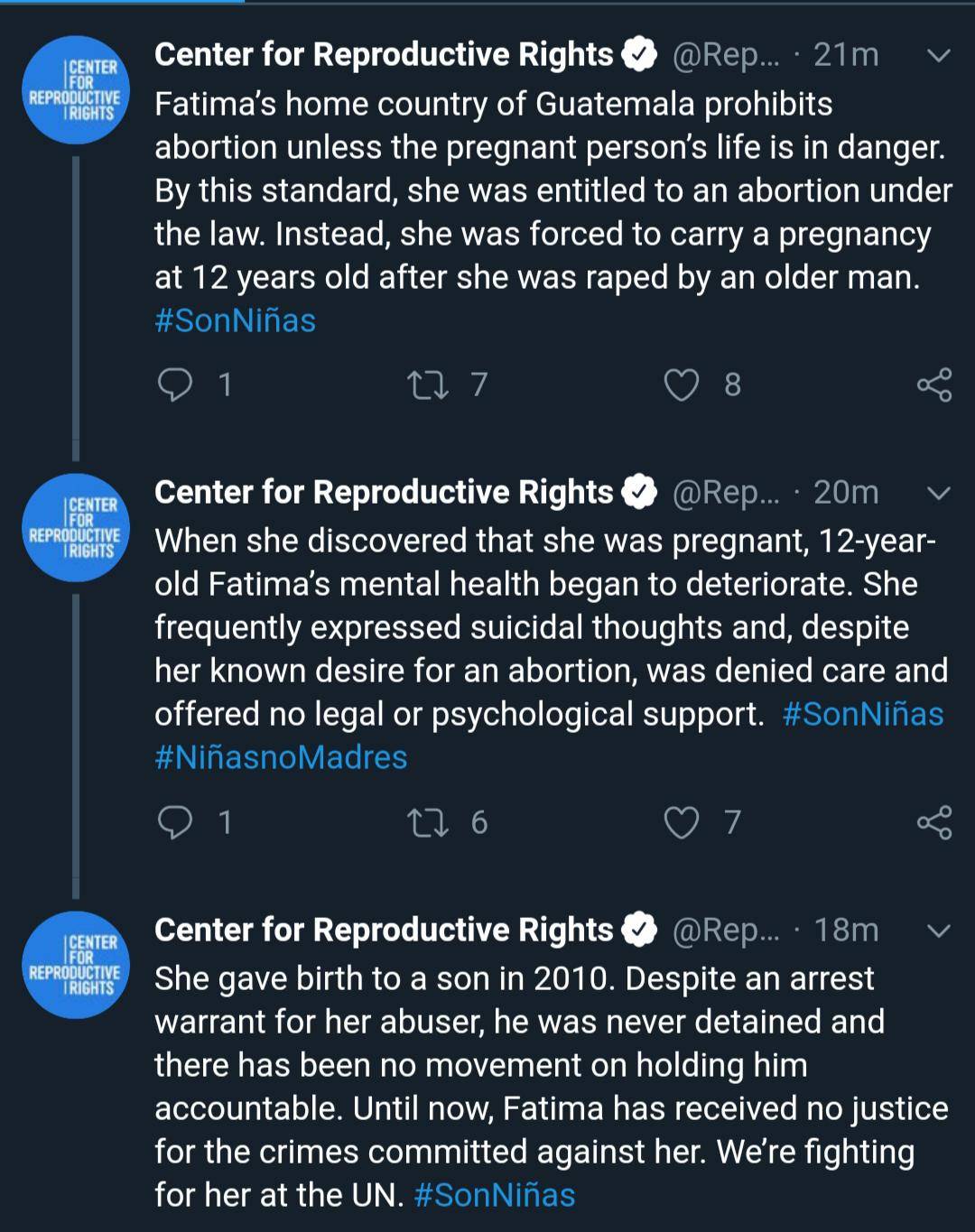Open the #SonNiñas hashtag in the second tweet

863,714
